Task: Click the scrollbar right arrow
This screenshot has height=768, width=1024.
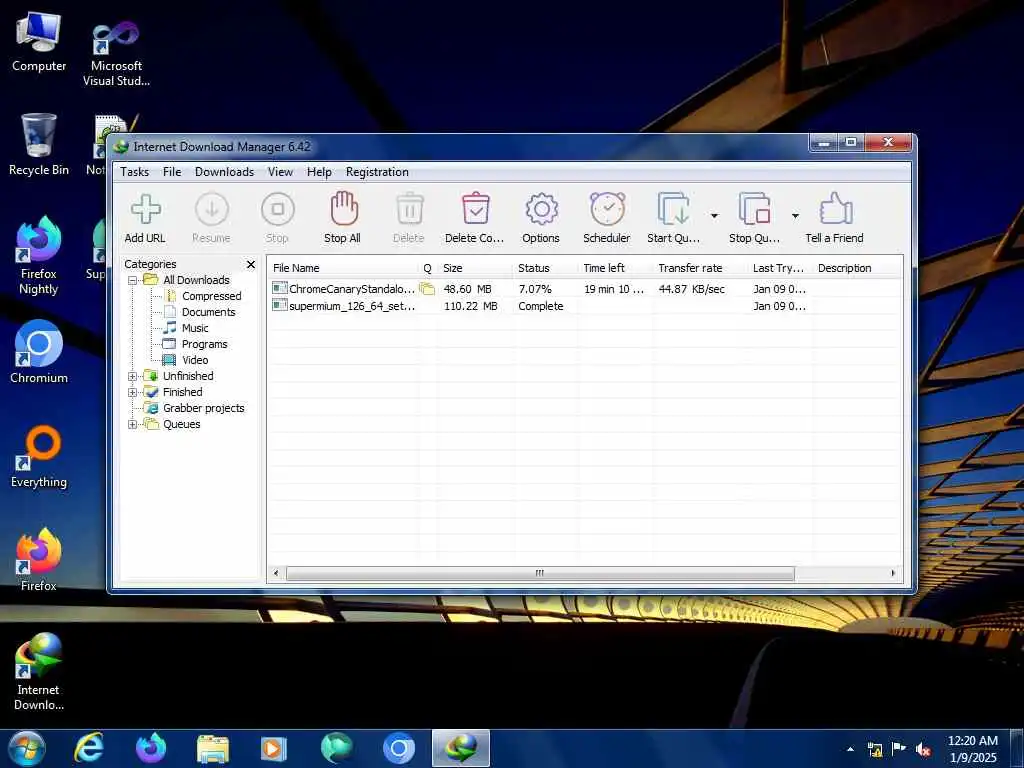Action: tap(893, 573)
